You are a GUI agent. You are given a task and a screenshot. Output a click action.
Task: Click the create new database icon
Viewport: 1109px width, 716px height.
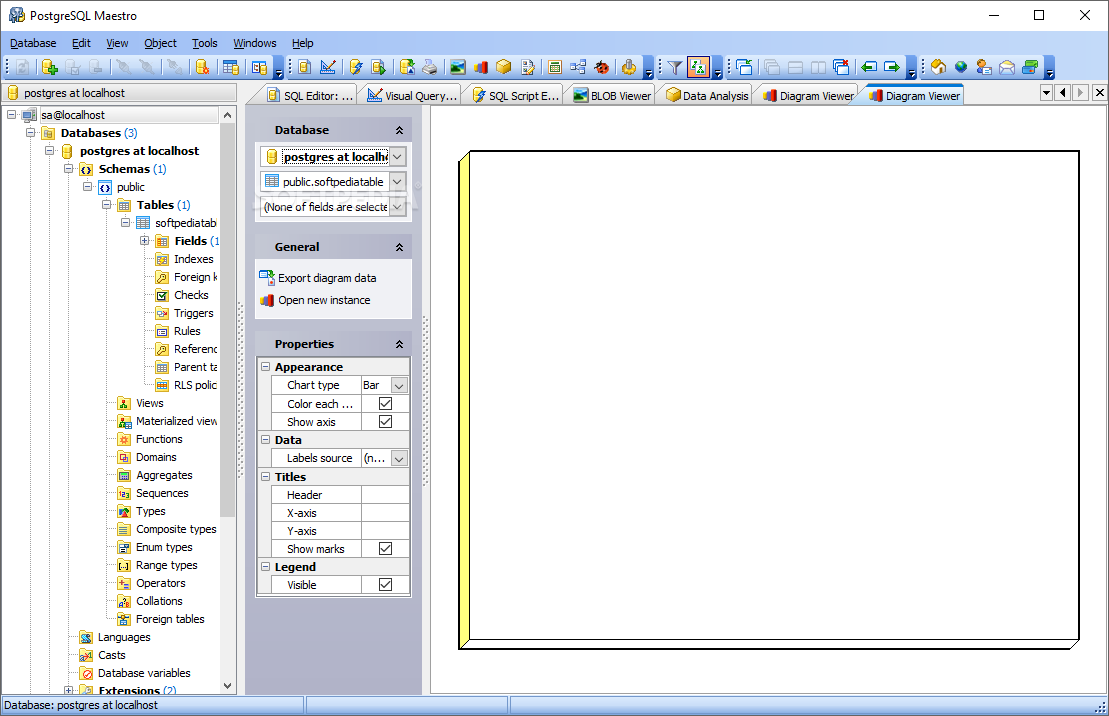(x=49, y=67)
